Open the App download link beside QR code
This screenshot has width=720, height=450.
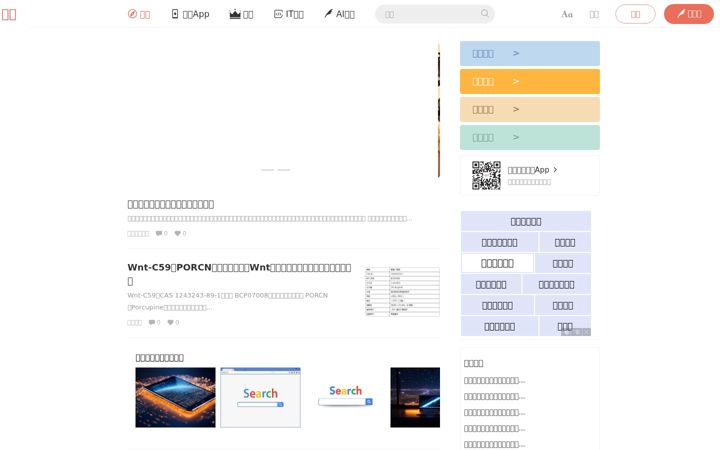point(528,170)
